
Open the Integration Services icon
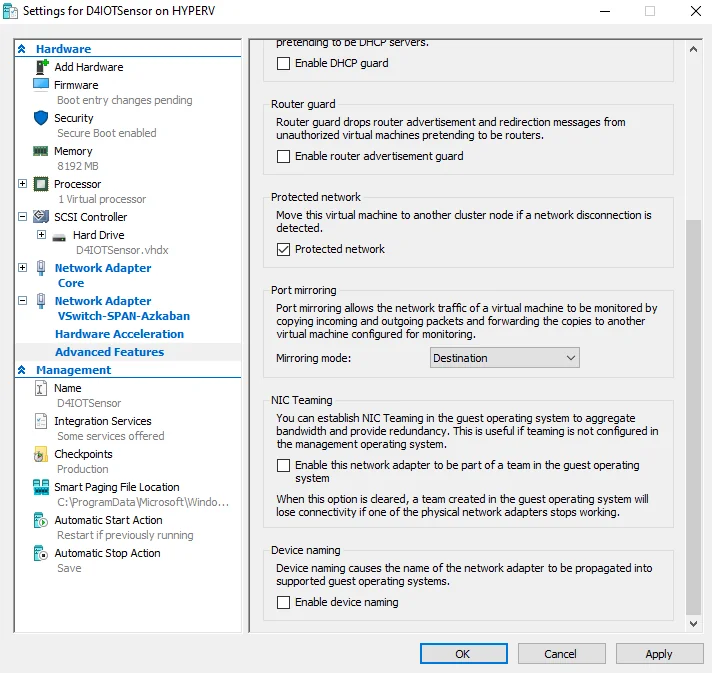click(41, 421)
